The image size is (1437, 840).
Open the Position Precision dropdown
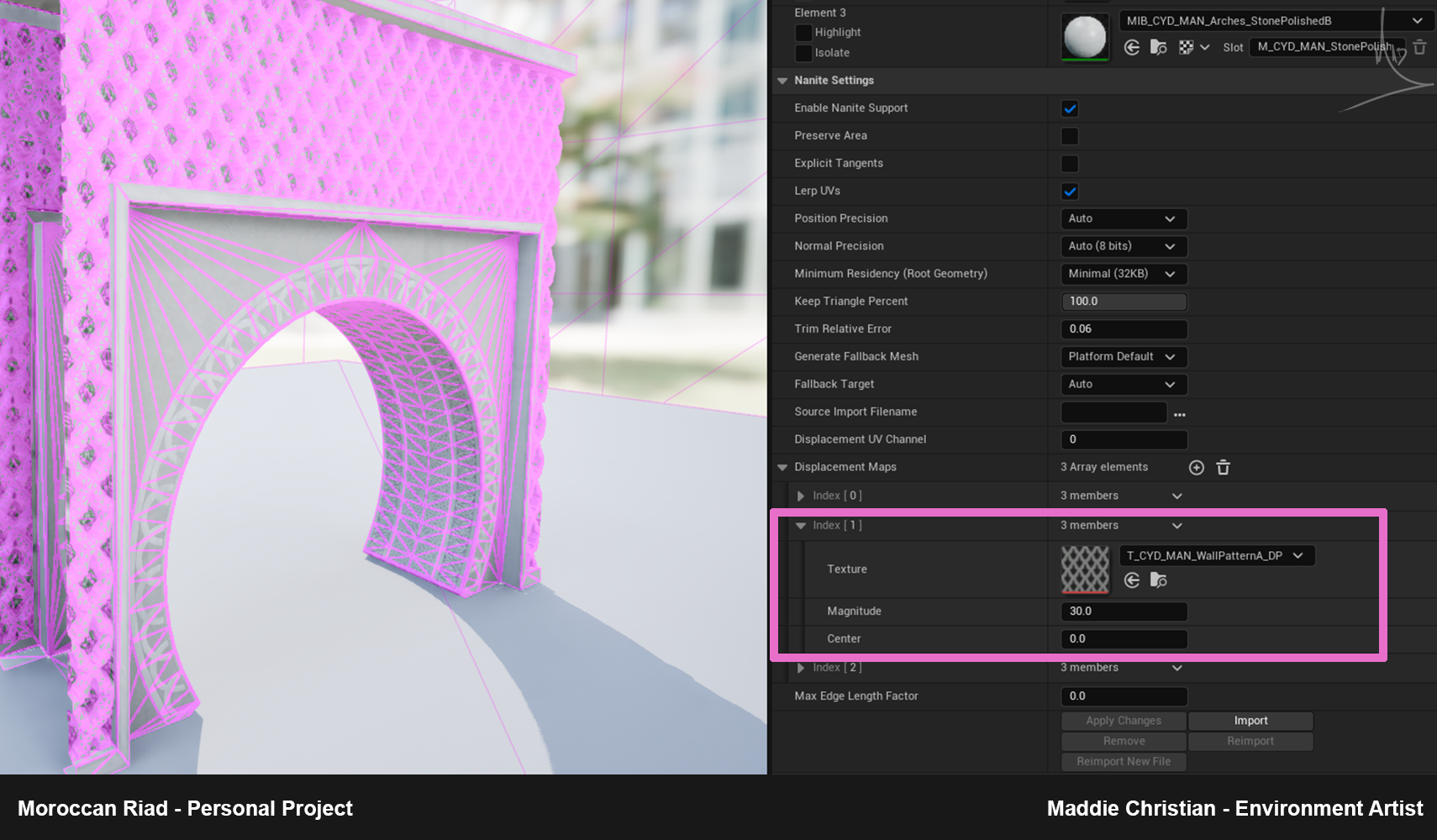coord(1124,218)
